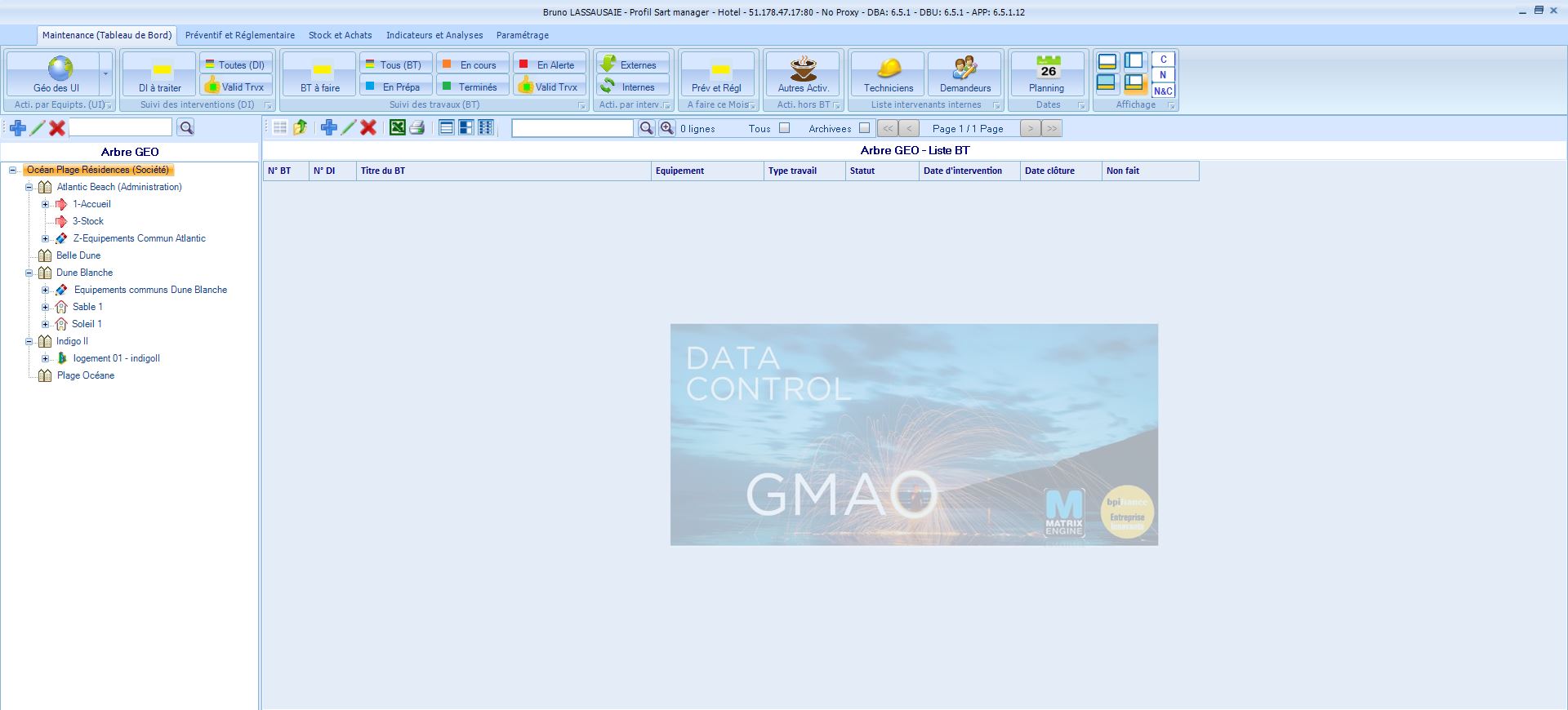1568x710 pixels.
Task: Go to last page button
Action: pyautogui.click(x=1052, y=128)
